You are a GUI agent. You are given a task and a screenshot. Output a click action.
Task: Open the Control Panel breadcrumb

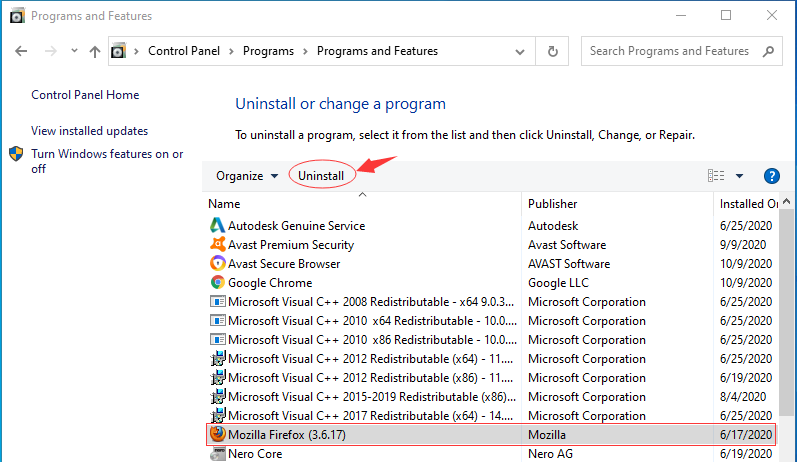coord(184,51)
